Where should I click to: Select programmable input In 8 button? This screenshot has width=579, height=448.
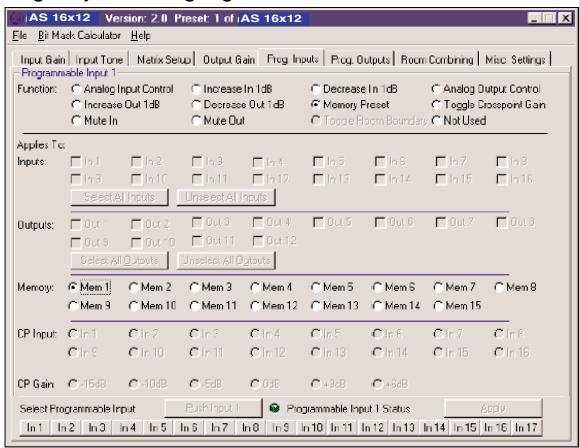(x=250, y=428)
